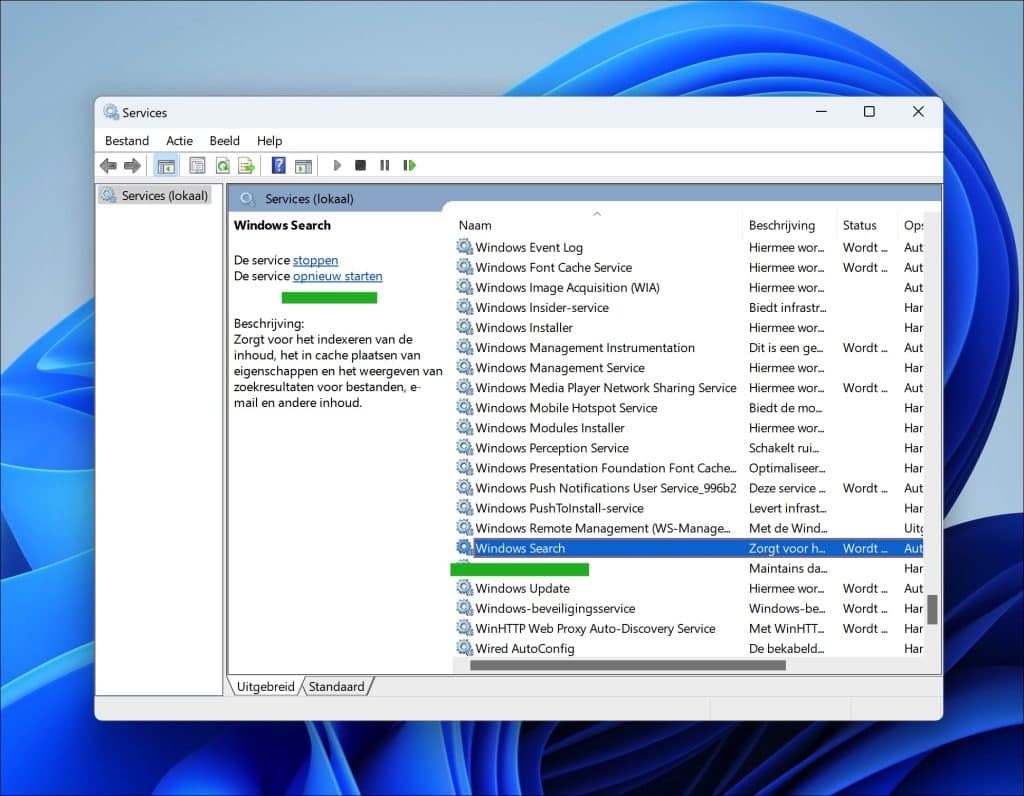The width and height of the screenshot is (1024, 796).
Task: Select WinHTTP Web Proxy Auto-Discovery Service
Action: click(x=596, y=628)
